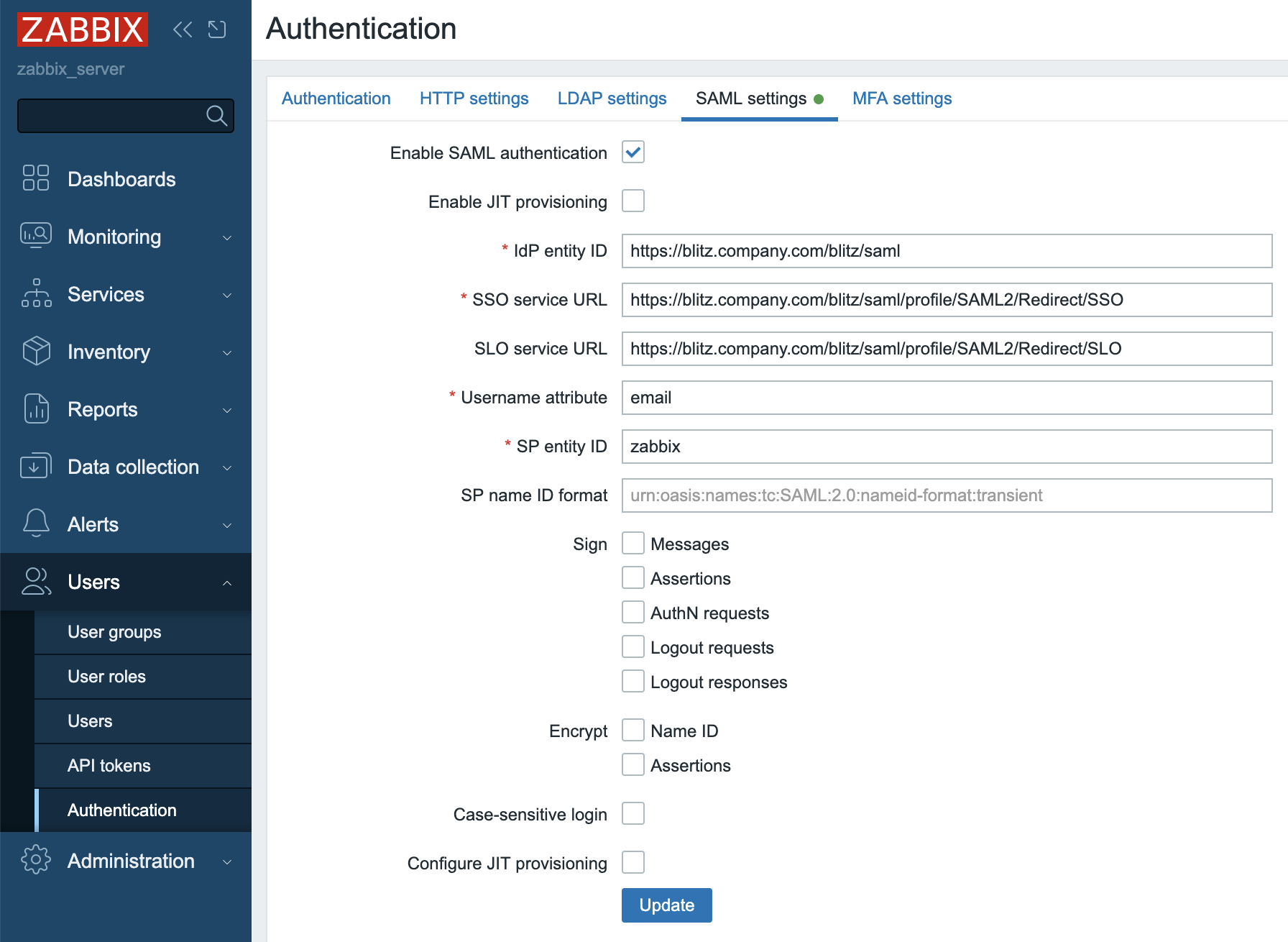Viewport: 1288px width, 942px height.
Task: Click the IdP entity ID field
Action: point(947,251)
